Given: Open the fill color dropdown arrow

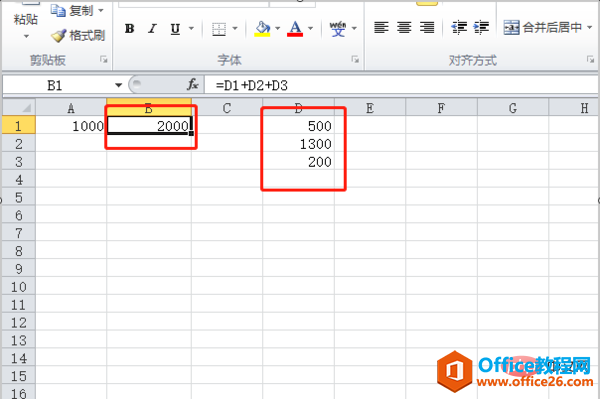Looking at the screenshot, I should coord(277,28).
